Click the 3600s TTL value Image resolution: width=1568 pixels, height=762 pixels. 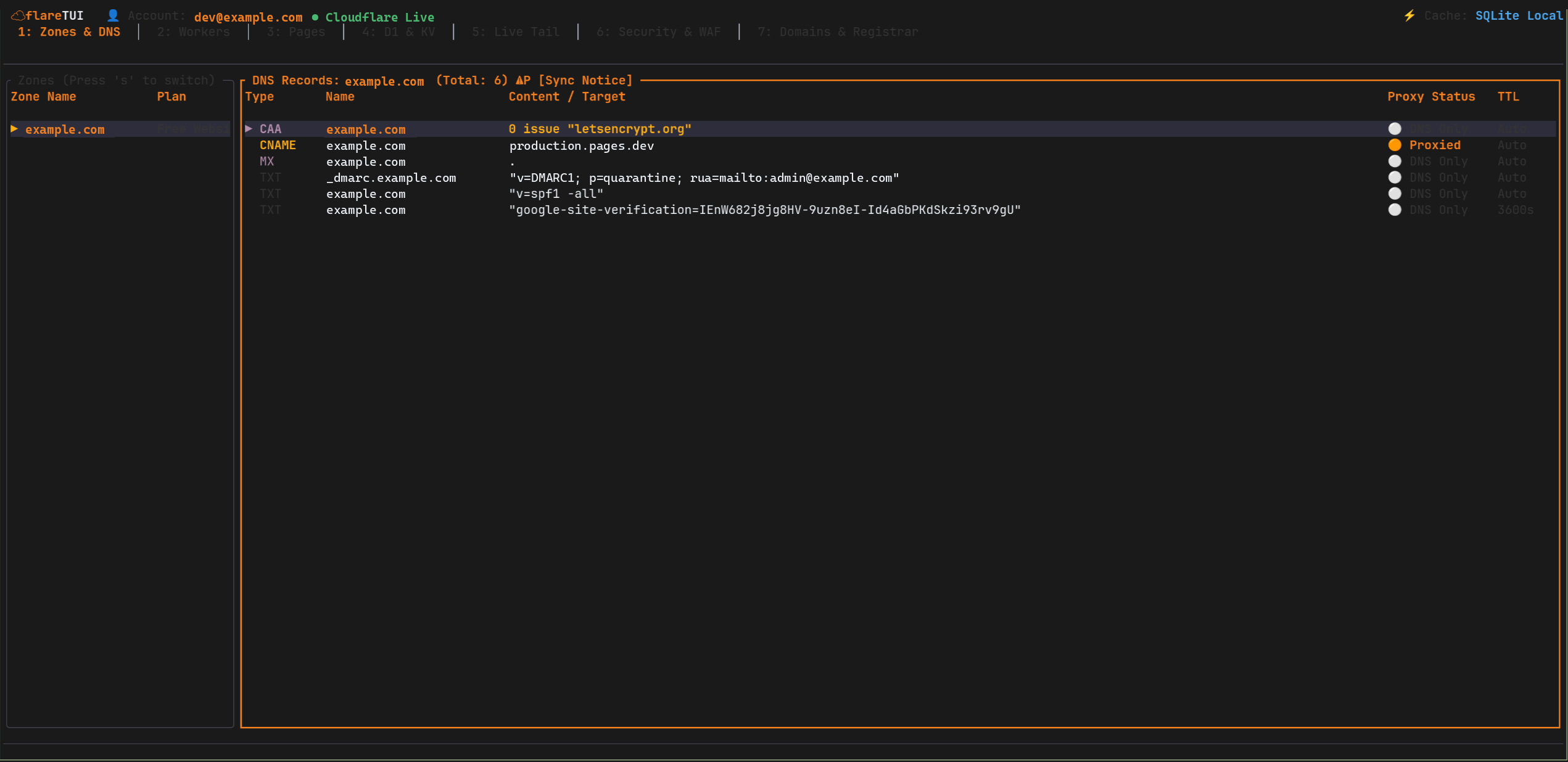(1515, 210)
